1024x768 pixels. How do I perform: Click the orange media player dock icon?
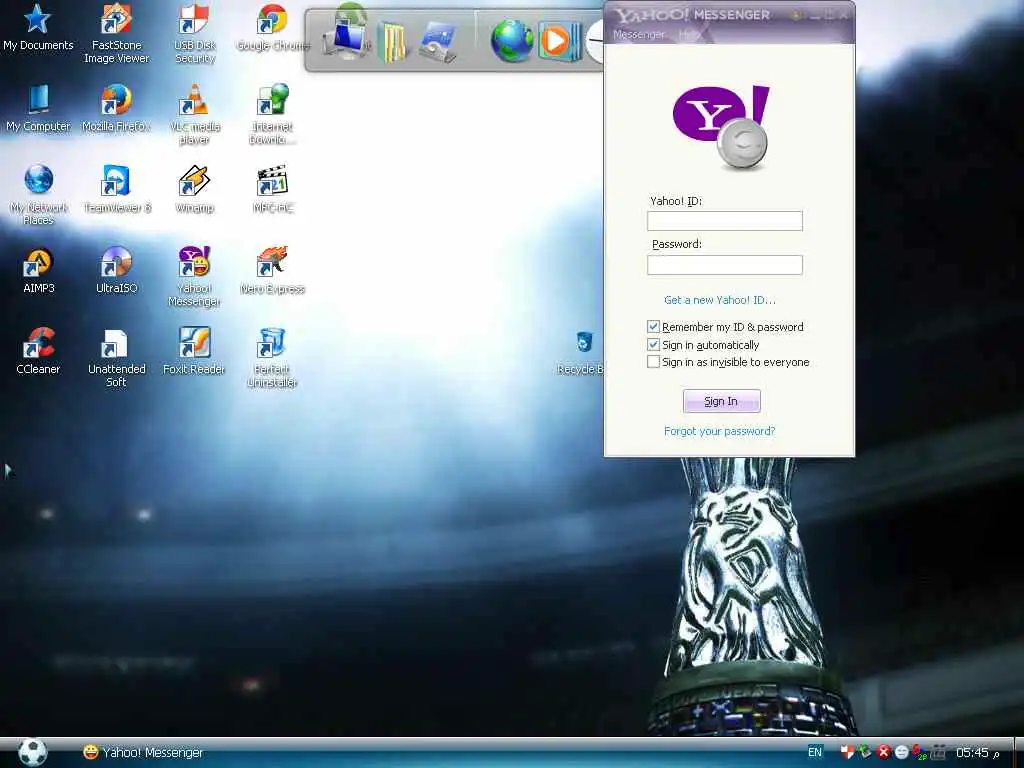click(x=559, y=40)
